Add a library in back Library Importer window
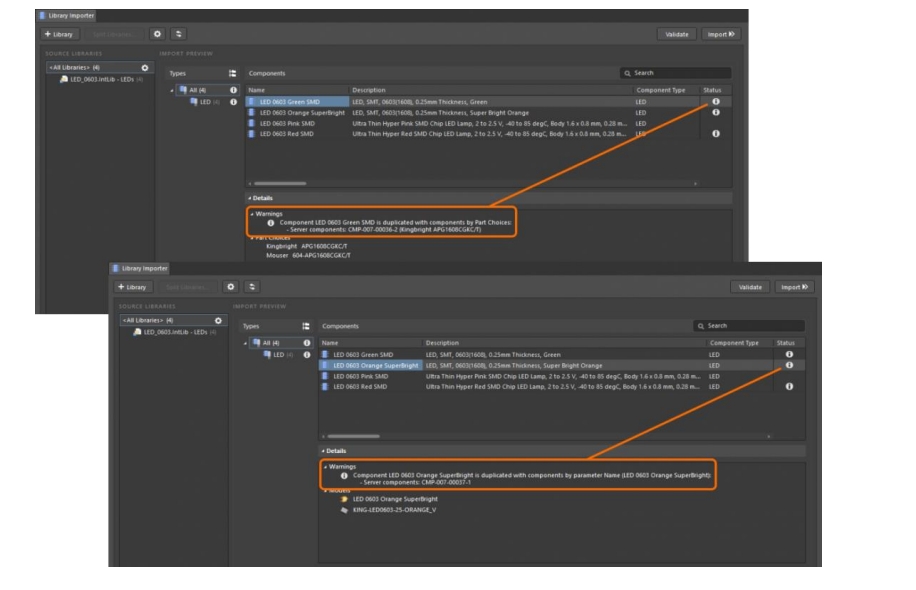The height and width of the screenshot is (590, 916). coord(59,34)
